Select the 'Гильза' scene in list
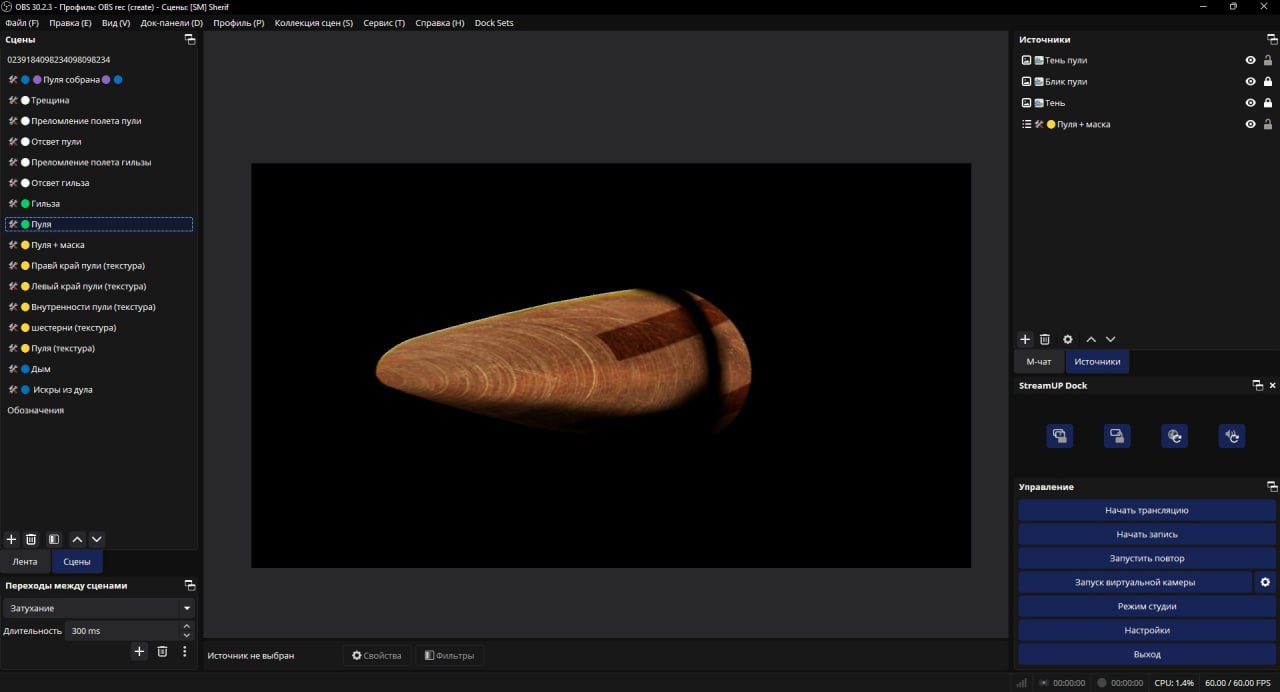The height and width of the screenshot is (692, 1280). 46,204
